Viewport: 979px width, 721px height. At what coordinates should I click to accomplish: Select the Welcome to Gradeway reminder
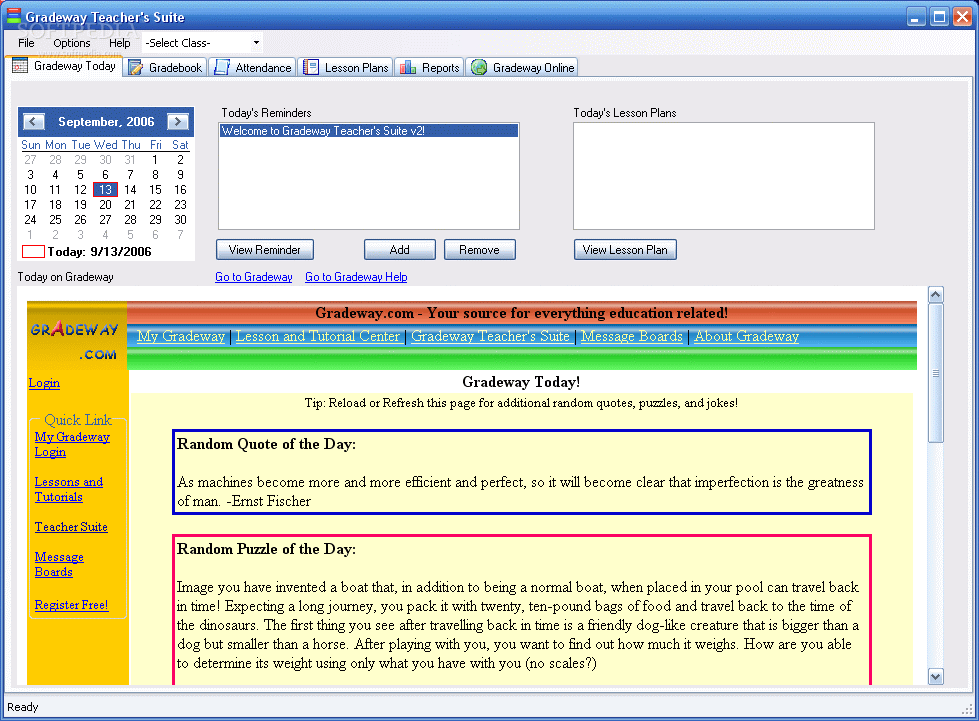pos(368,131)
